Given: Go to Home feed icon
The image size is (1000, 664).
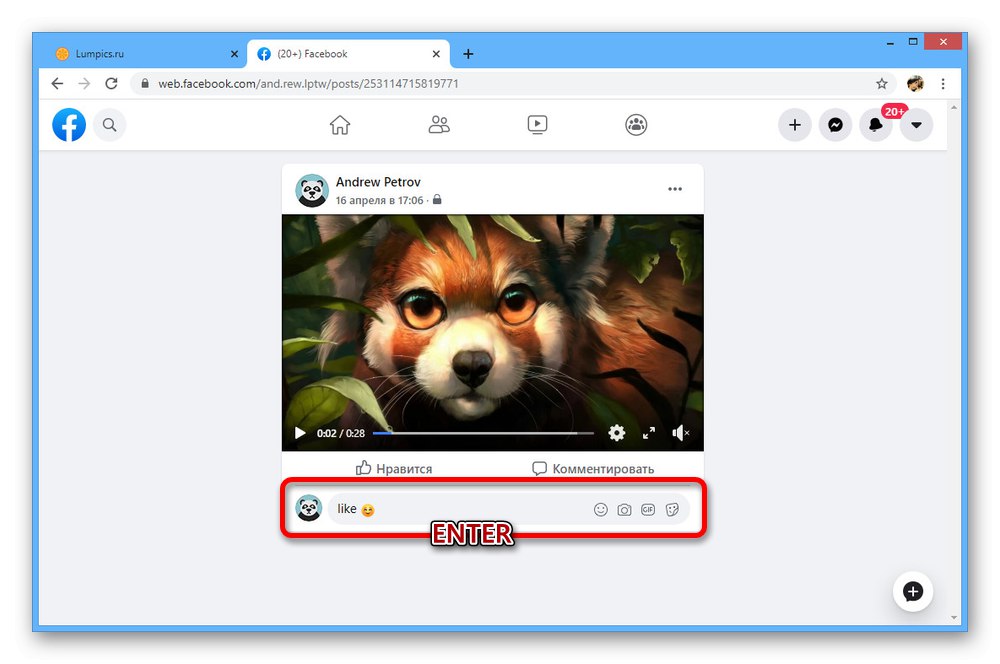Looking at the screenshot, I should 340,125.
